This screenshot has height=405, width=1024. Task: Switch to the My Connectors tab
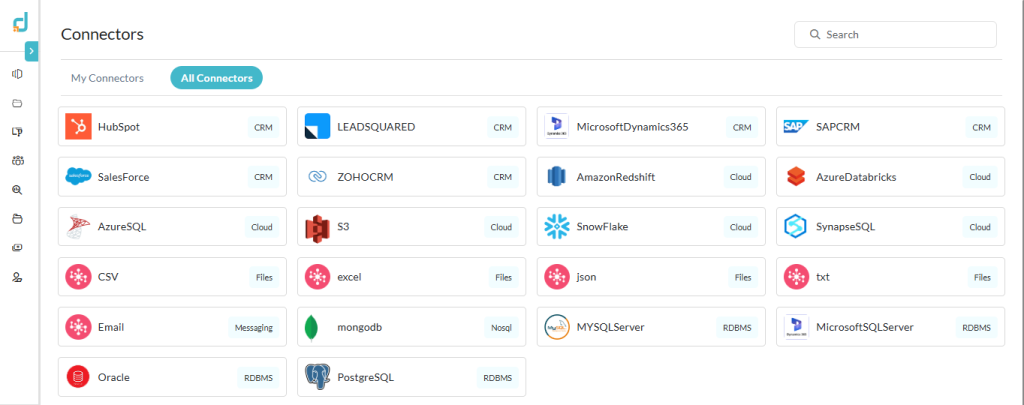click(x=107, y=78)
